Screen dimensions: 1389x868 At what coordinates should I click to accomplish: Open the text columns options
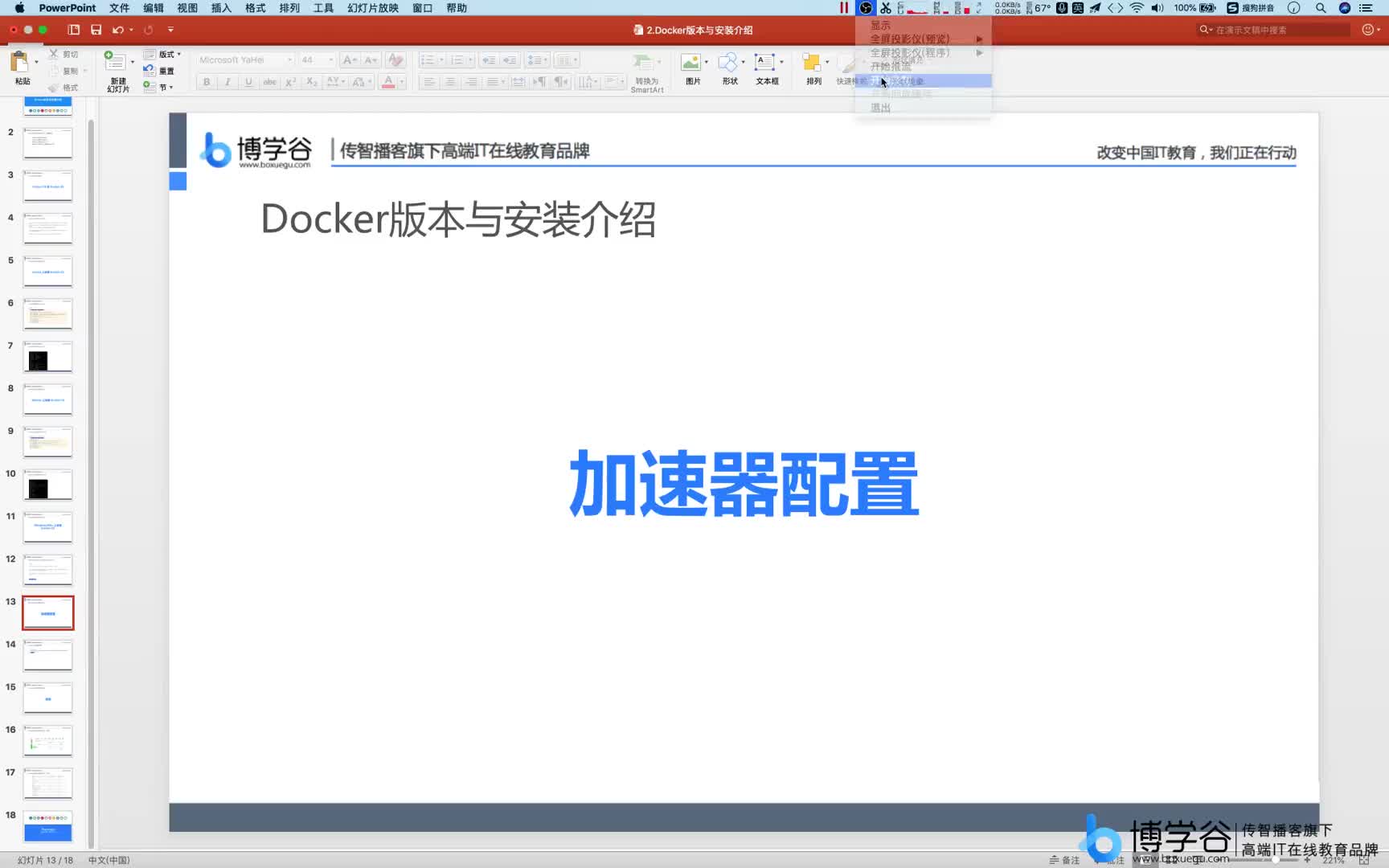point(567,60)
